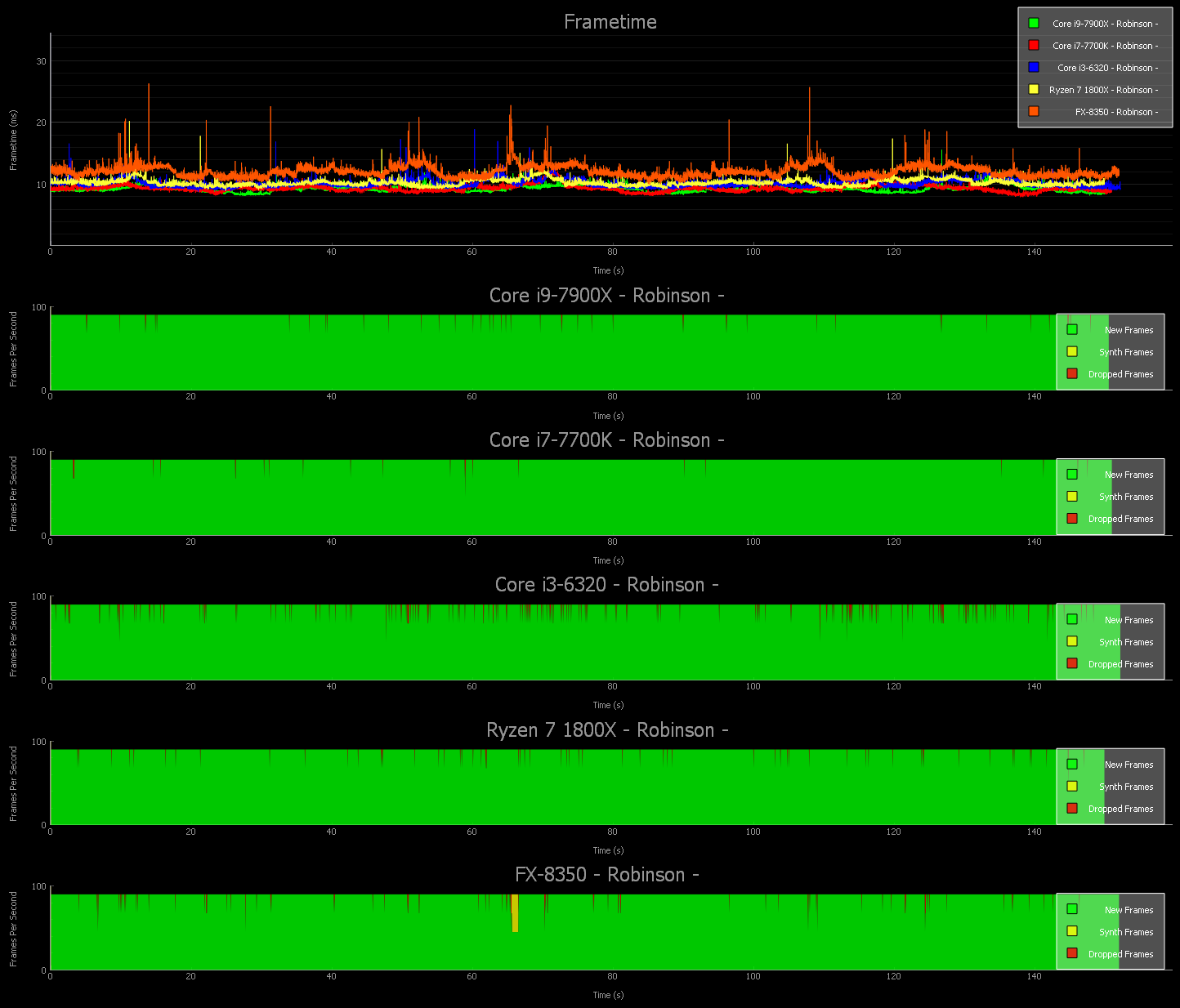
Task: Click the 20 tick on Frametime y-axis
Action: click(42, 123)
